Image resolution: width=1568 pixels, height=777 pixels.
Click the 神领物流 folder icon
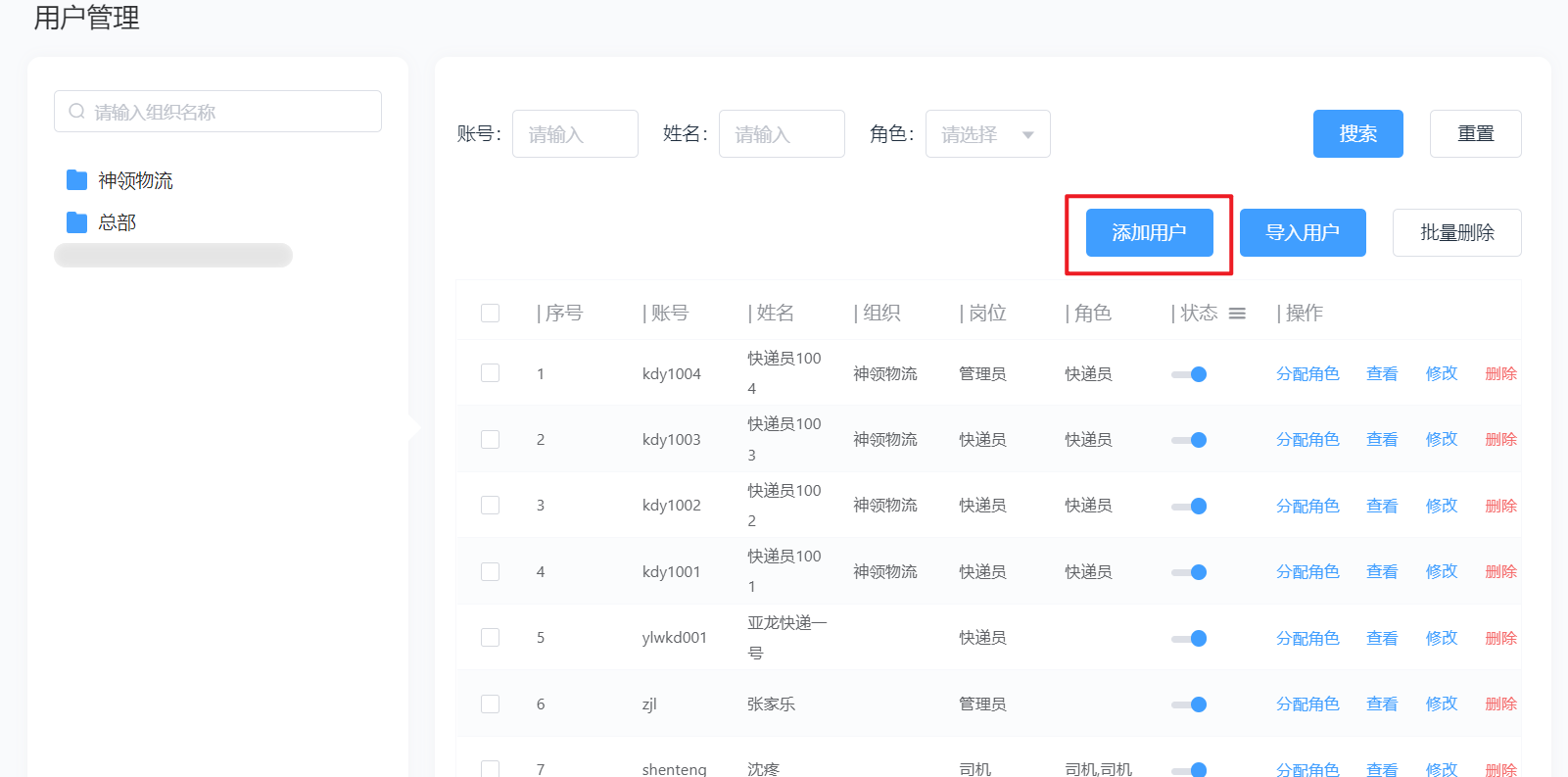coord(76,179)
